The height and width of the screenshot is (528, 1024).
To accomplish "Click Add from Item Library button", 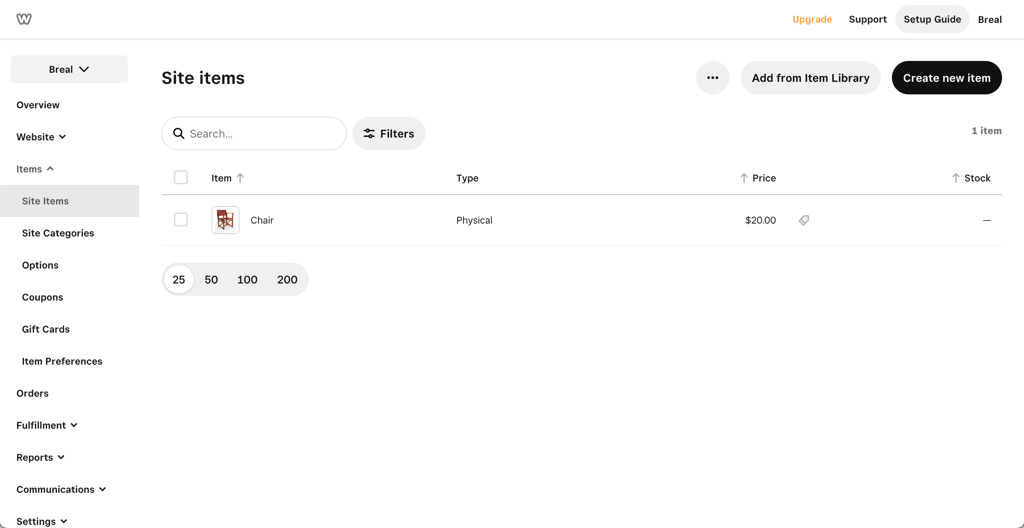I will pyautogui.click(x=810, y=78).
